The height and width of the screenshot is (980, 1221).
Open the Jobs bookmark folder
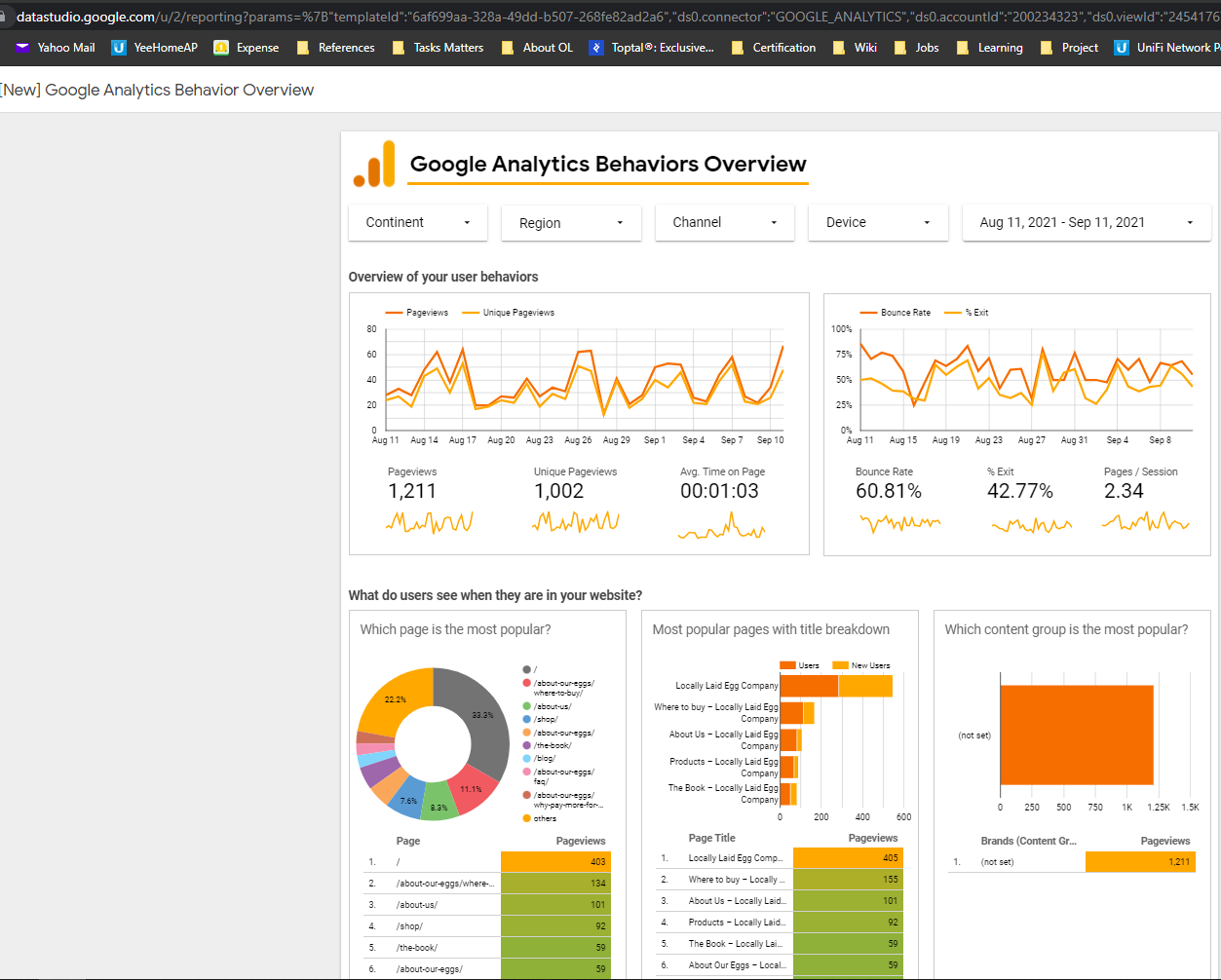pyautogui.click(x=916, y=47)
